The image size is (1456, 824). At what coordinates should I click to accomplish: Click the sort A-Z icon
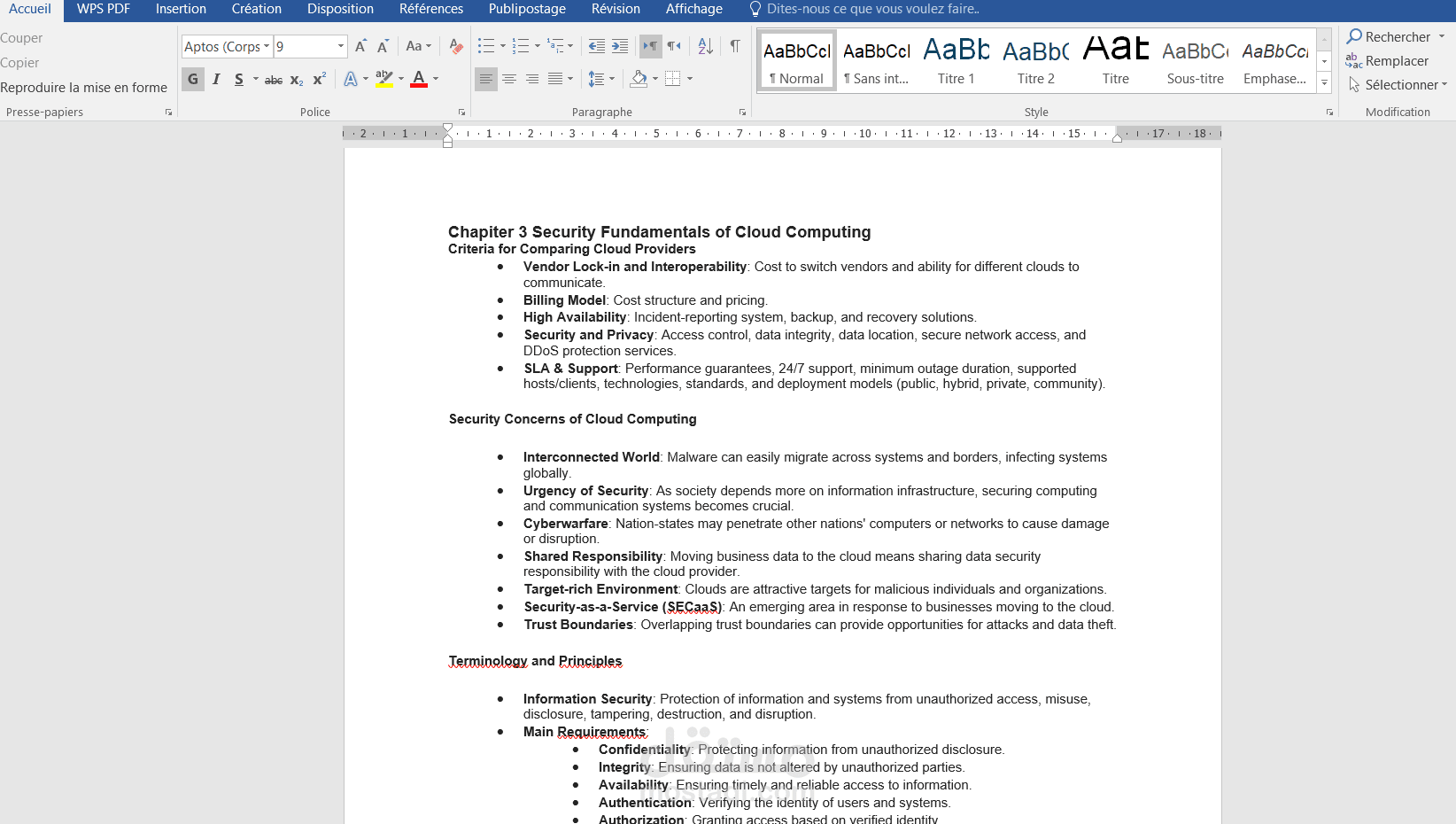[x=705, y=46]
